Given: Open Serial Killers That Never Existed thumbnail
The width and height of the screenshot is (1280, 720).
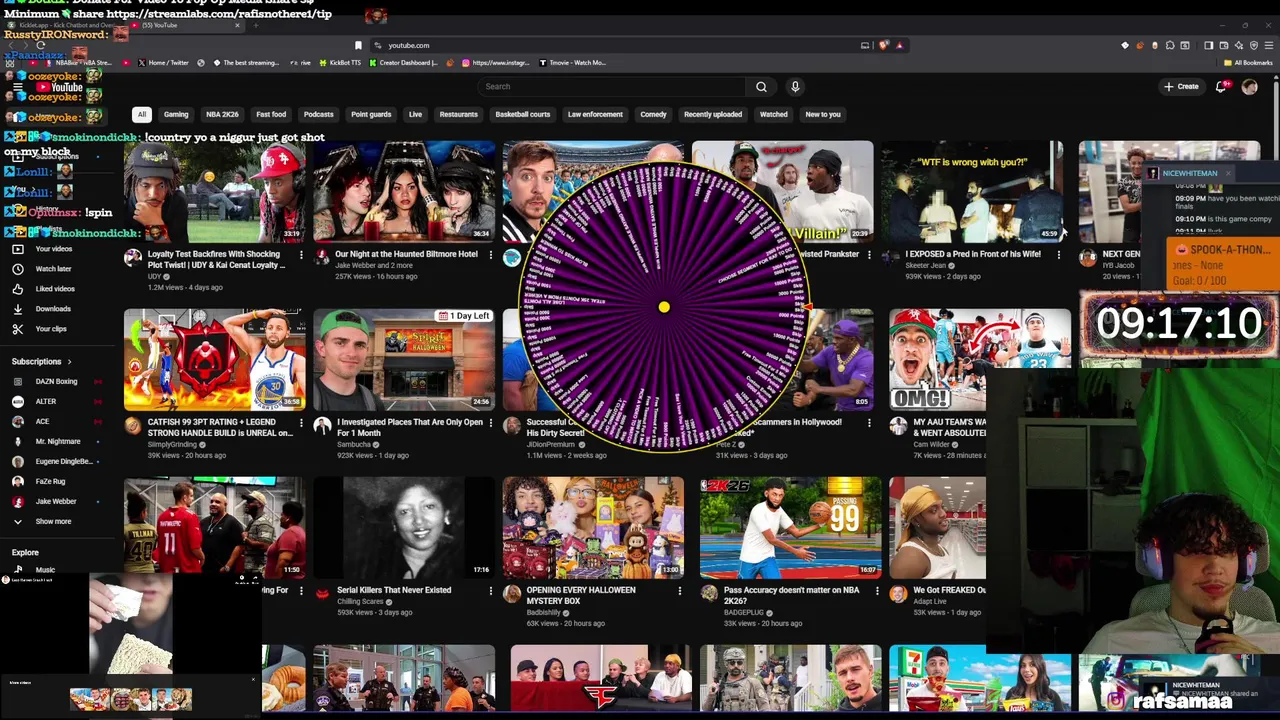Looking at the screenshot, I should 404,528.
